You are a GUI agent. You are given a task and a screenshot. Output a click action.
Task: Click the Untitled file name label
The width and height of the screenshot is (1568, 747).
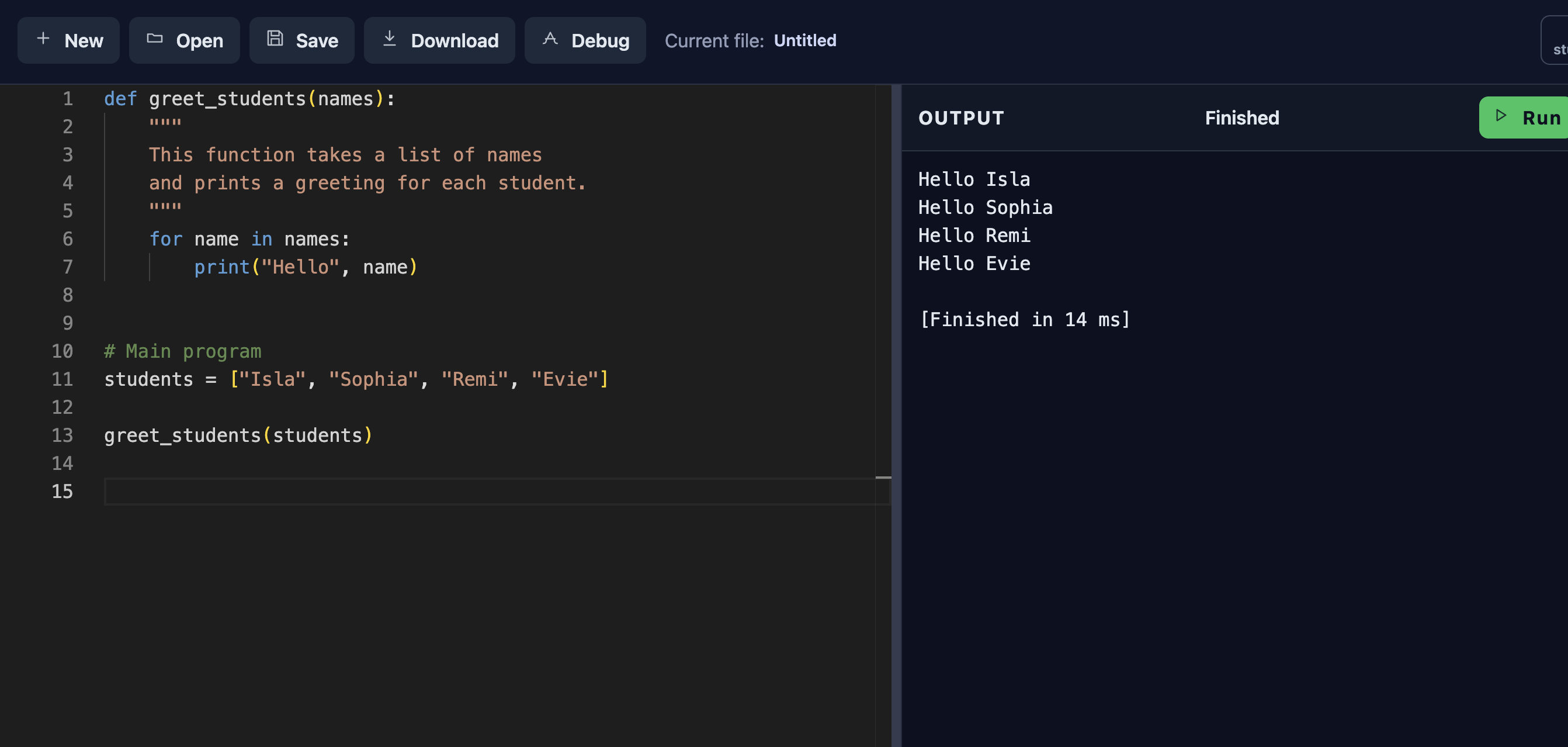pos(804,40)
